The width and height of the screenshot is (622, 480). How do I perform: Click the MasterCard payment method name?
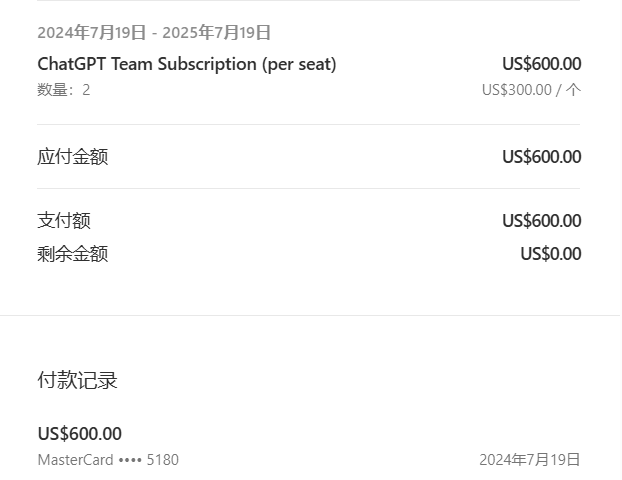point(75,460)
